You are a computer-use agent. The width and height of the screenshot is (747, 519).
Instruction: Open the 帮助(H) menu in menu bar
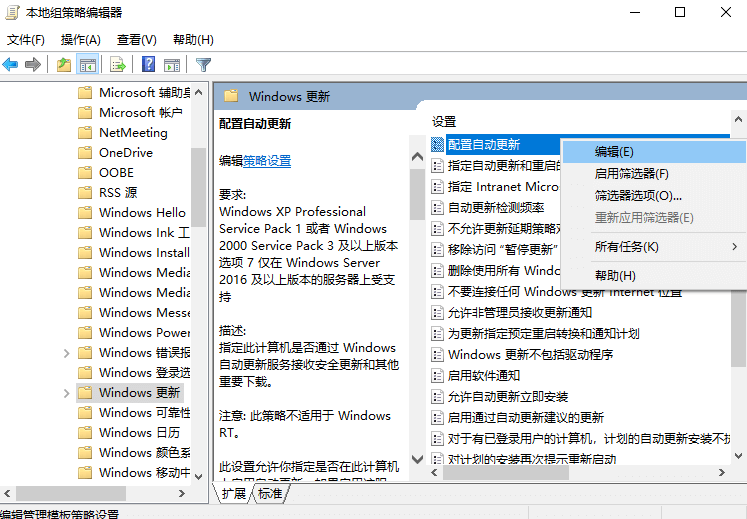point(193,40)
